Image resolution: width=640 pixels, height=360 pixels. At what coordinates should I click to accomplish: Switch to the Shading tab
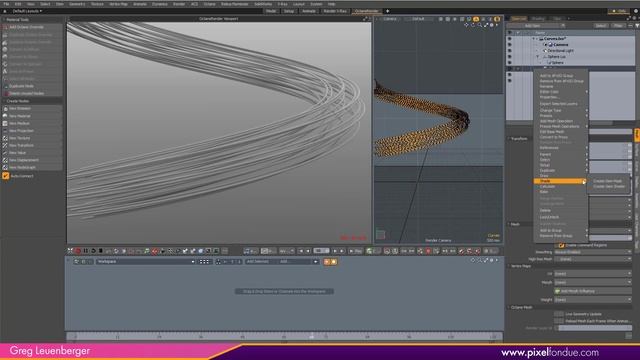[x=538, y=19]
